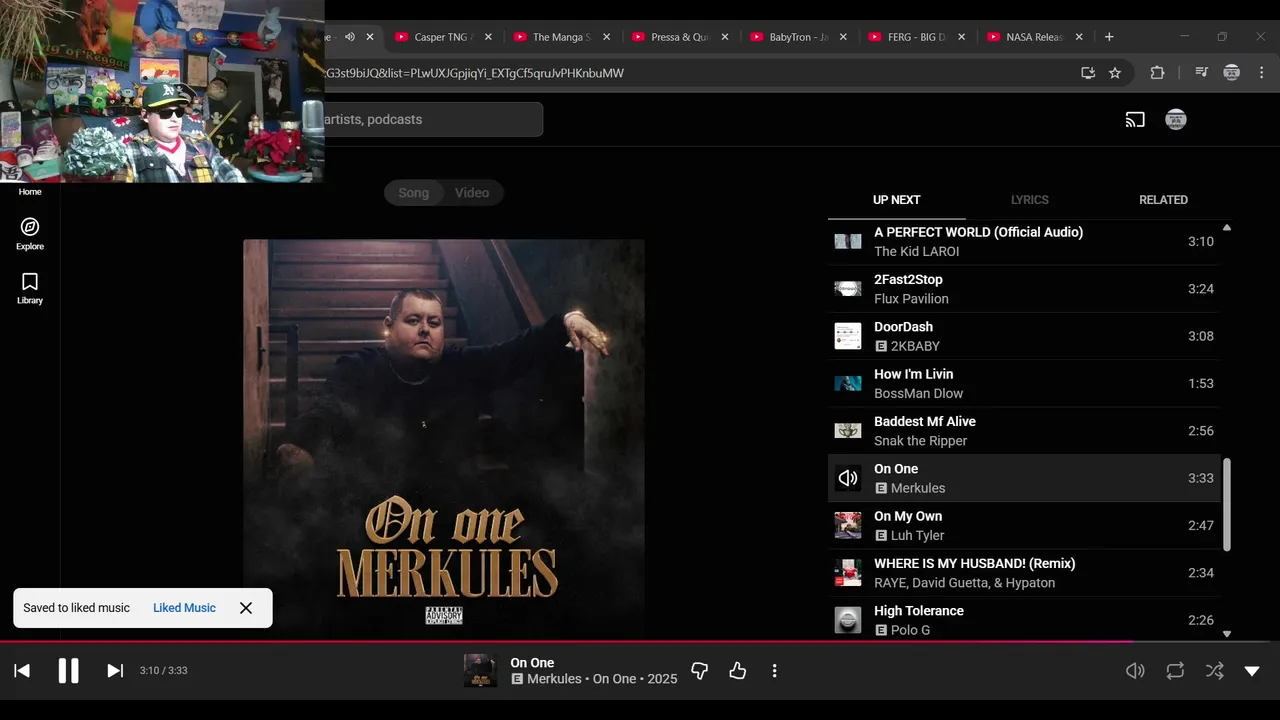Mute the player volume
The height and width of the screenshot is (720, 1280).
point(1135,671)
